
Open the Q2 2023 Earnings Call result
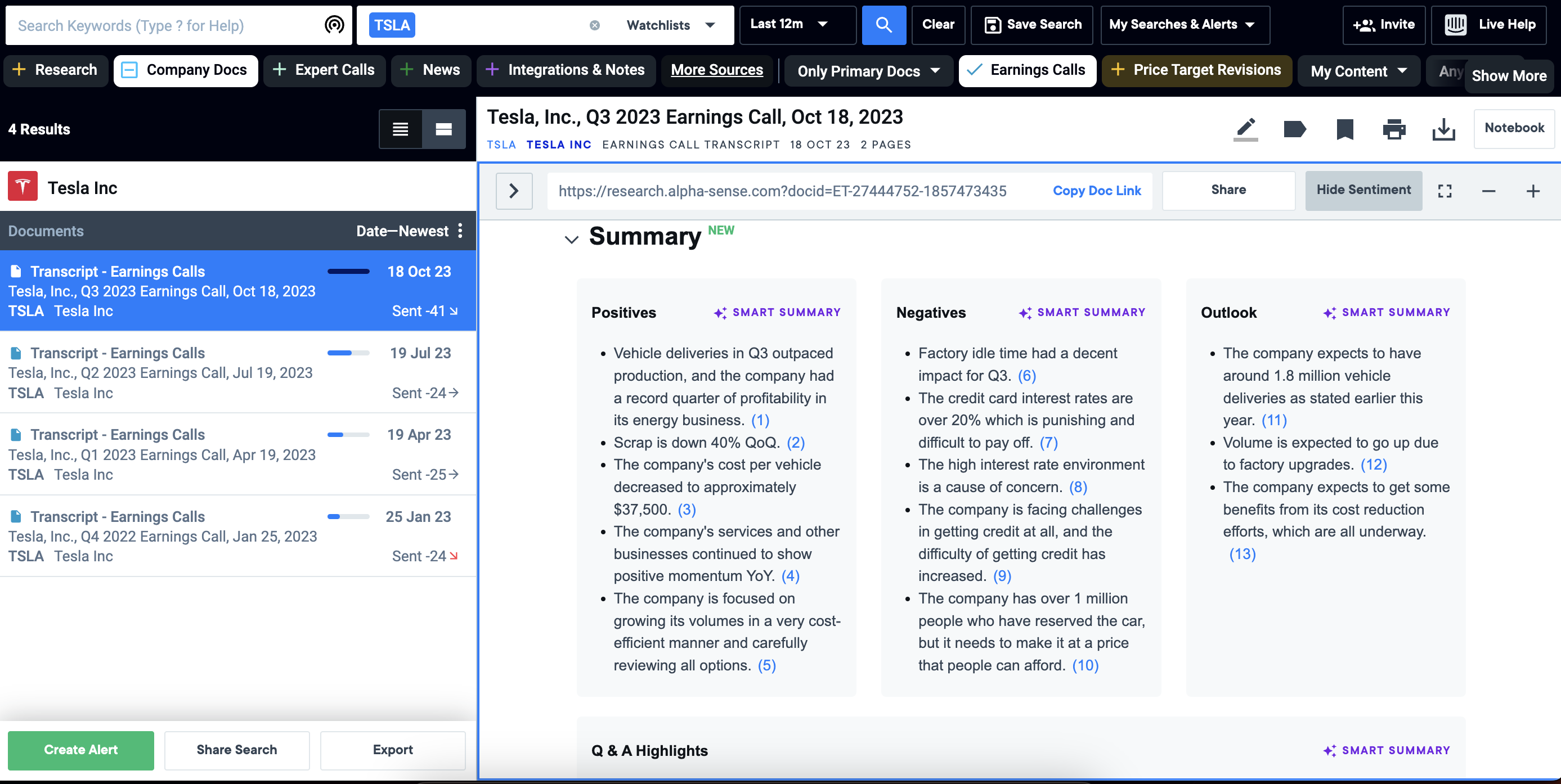pos(238,372)
